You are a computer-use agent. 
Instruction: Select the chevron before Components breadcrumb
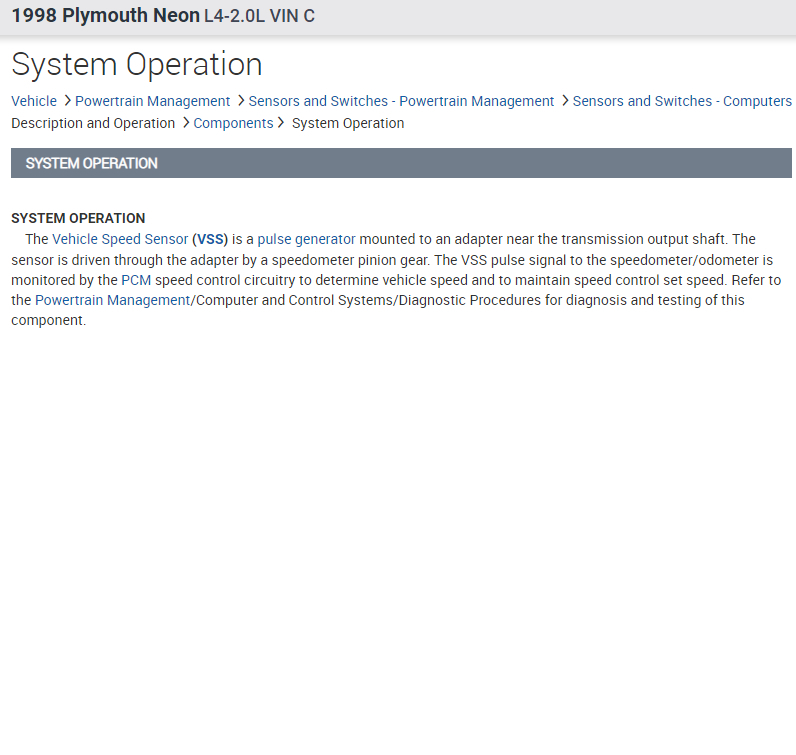pos(186,123)
